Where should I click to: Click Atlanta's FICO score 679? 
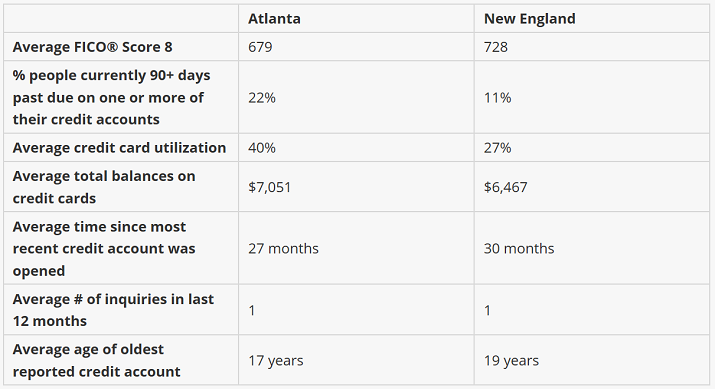[x=260, y=47]
